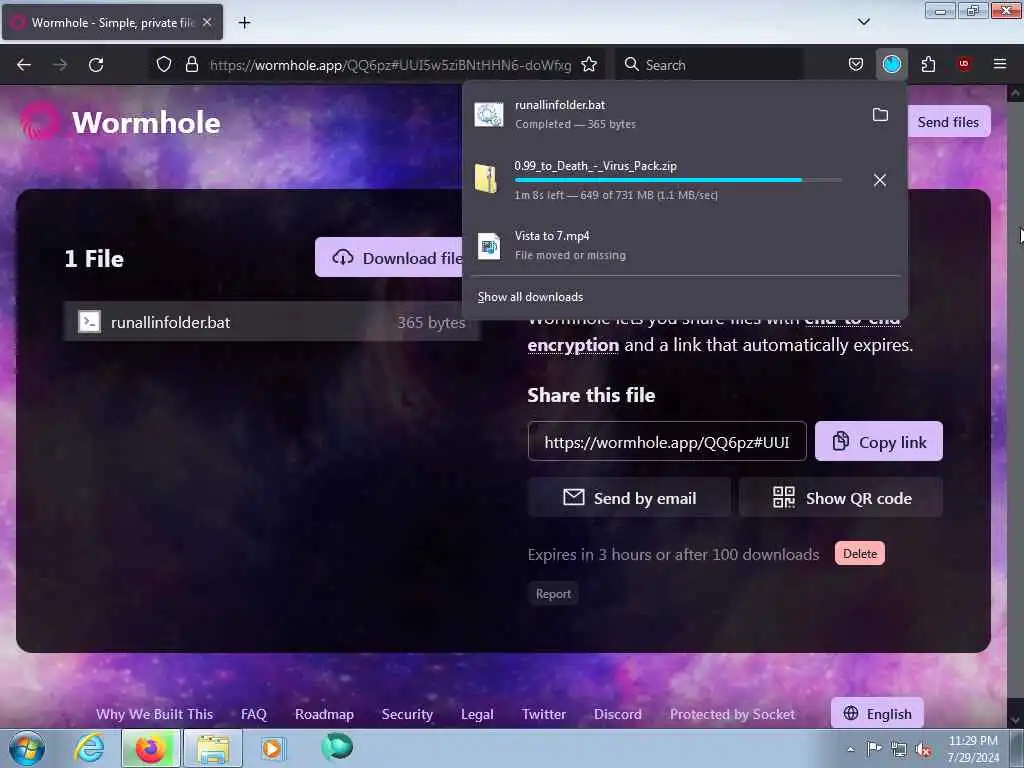Click the Firefox taskbar icon
1024x768 pixels.
(x=150, y=748)
